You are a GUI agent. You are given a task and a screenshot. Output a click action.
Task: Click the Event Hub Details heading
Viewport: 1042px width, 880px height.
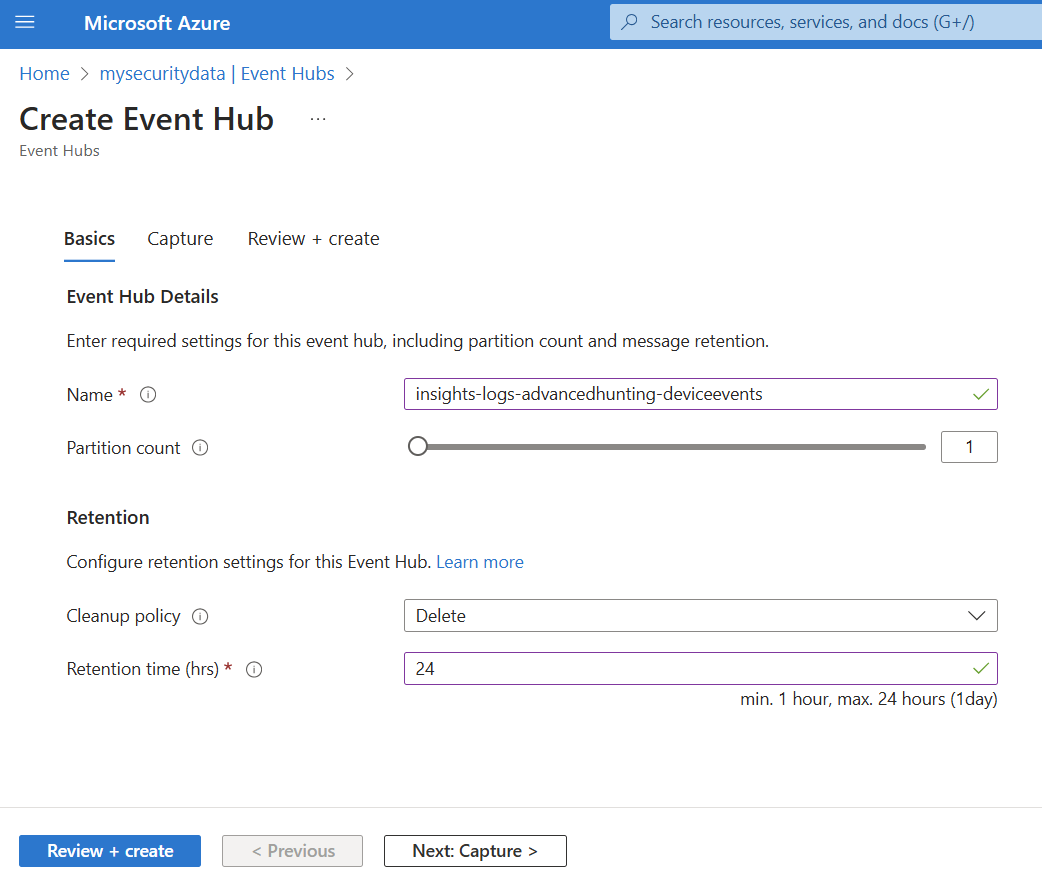click(142, 296)
